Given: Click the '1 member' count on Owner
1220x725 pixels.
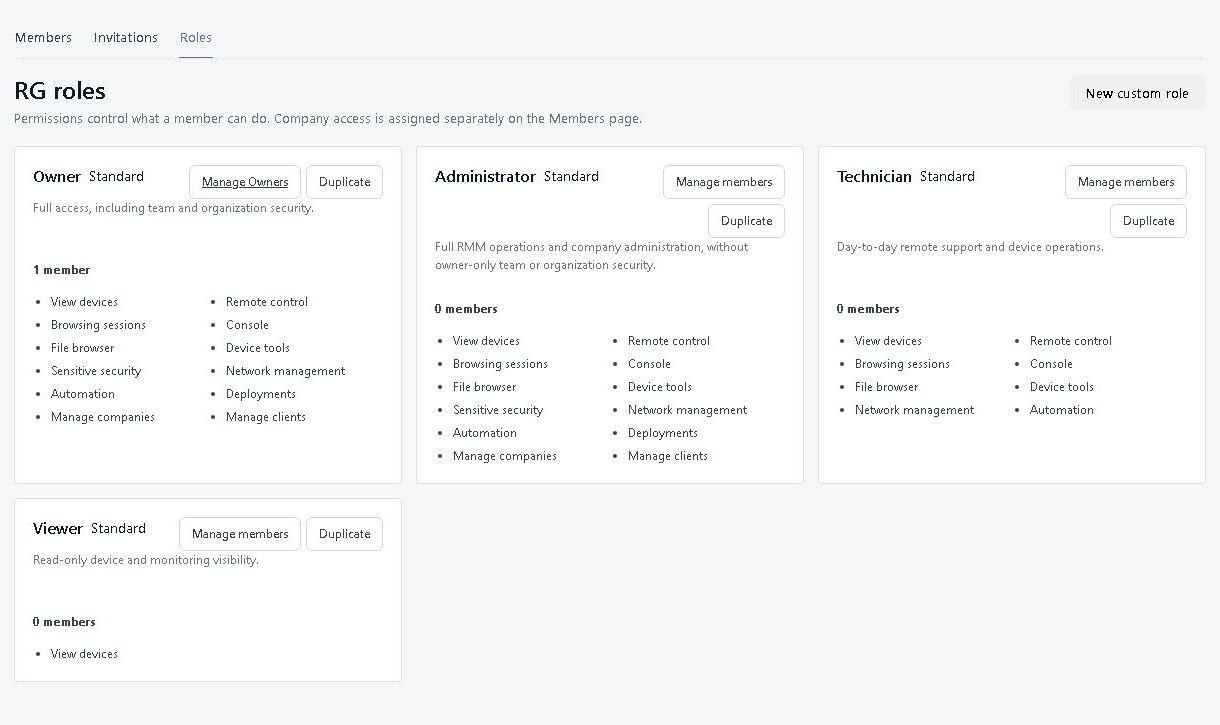Looking at the screenshot, I should coord(61,270).
